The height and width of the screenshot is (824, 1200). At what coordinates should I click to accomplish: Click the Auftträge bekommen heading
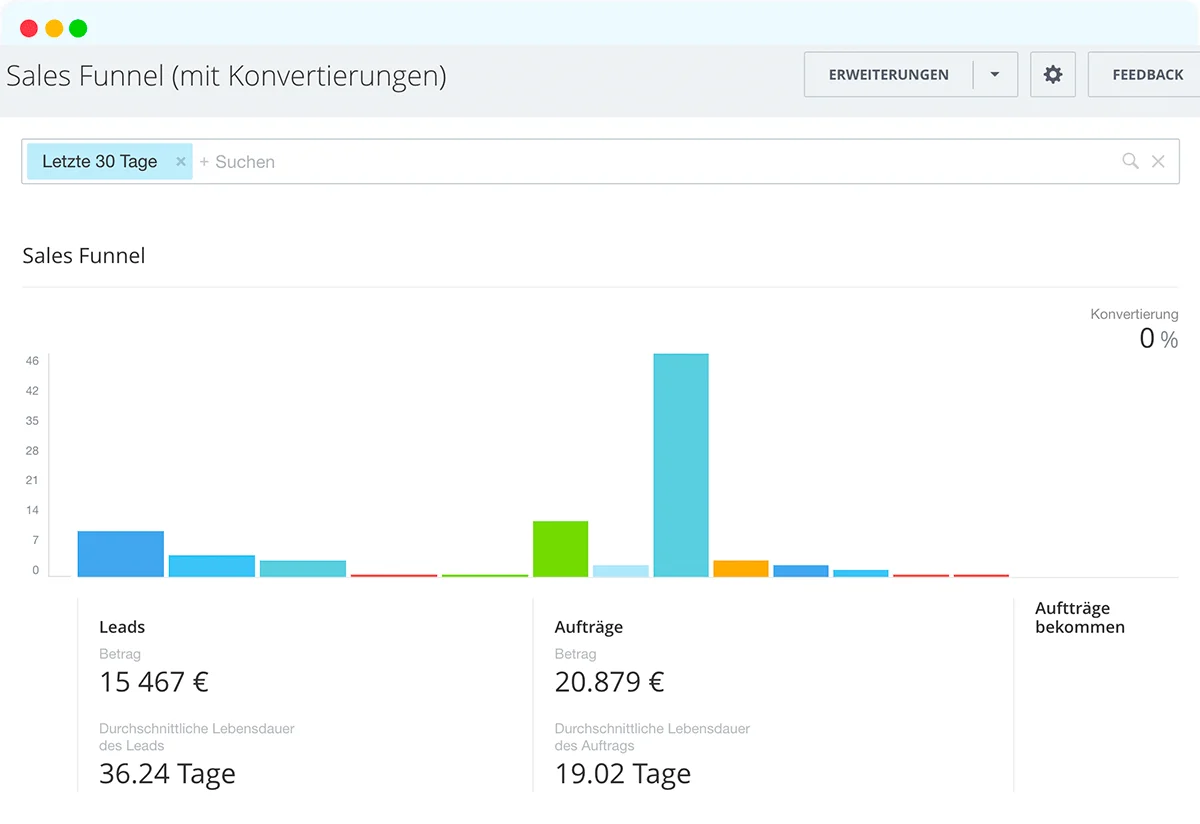tap(1080, 618)
